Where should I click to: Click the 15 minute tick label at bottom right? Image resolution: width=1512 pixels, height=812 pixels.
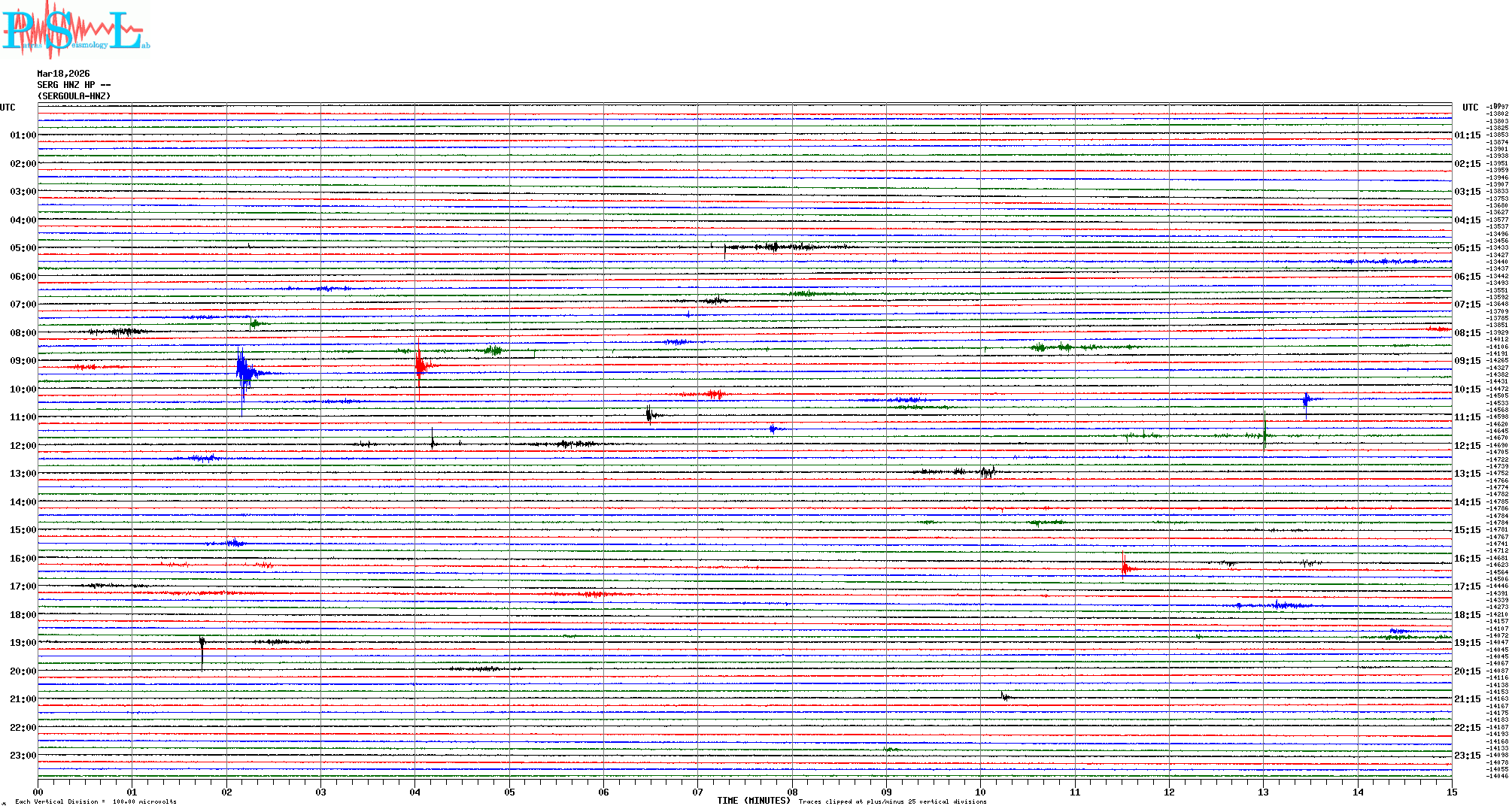click(x=1451, y=792)
